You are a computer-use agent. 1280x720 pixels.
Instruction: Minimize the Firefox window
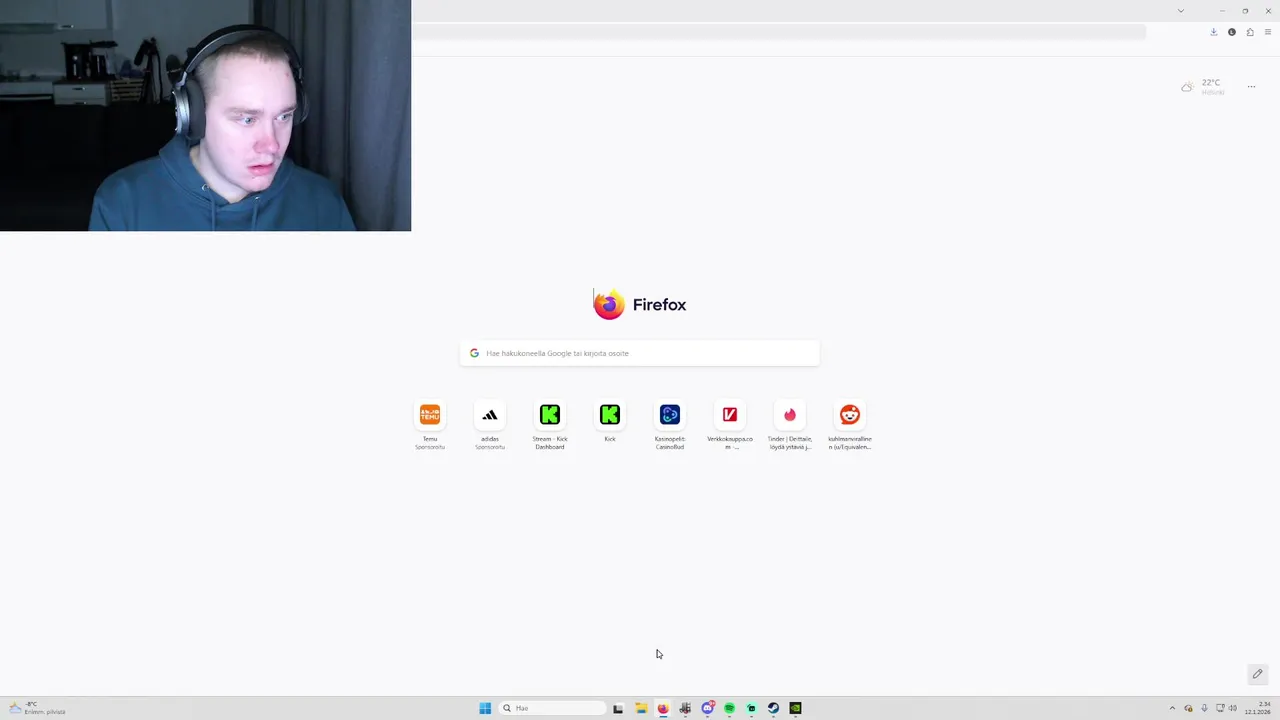click(1222, 11)
